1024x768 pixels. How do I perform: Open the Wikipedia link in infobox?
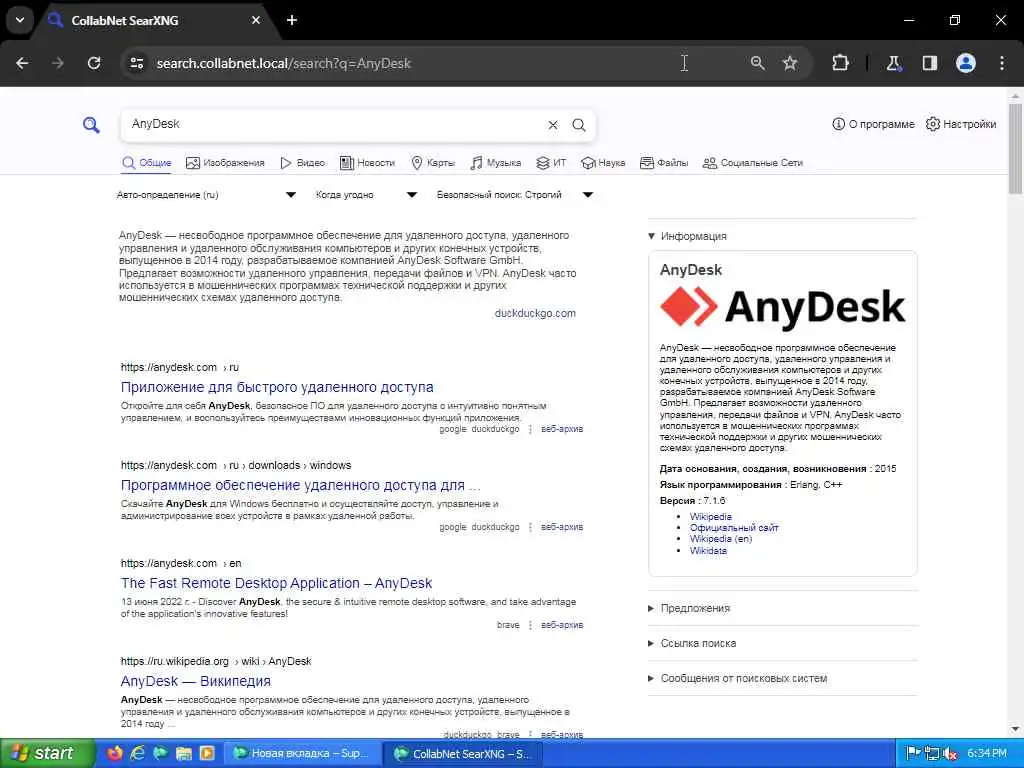[711, 517]
